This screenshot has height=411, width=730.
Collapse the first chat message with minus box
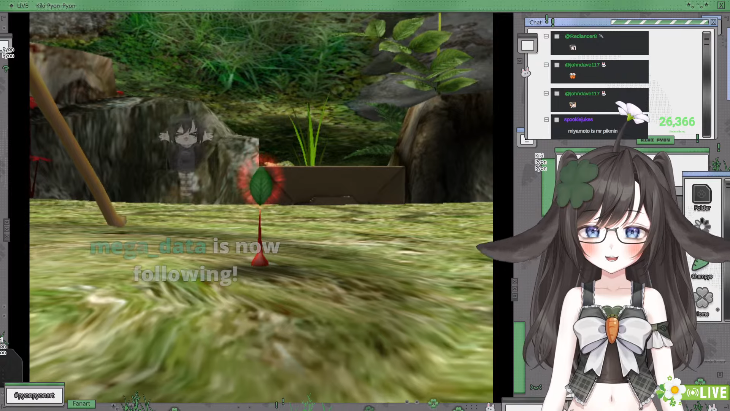tap(546, 36)
